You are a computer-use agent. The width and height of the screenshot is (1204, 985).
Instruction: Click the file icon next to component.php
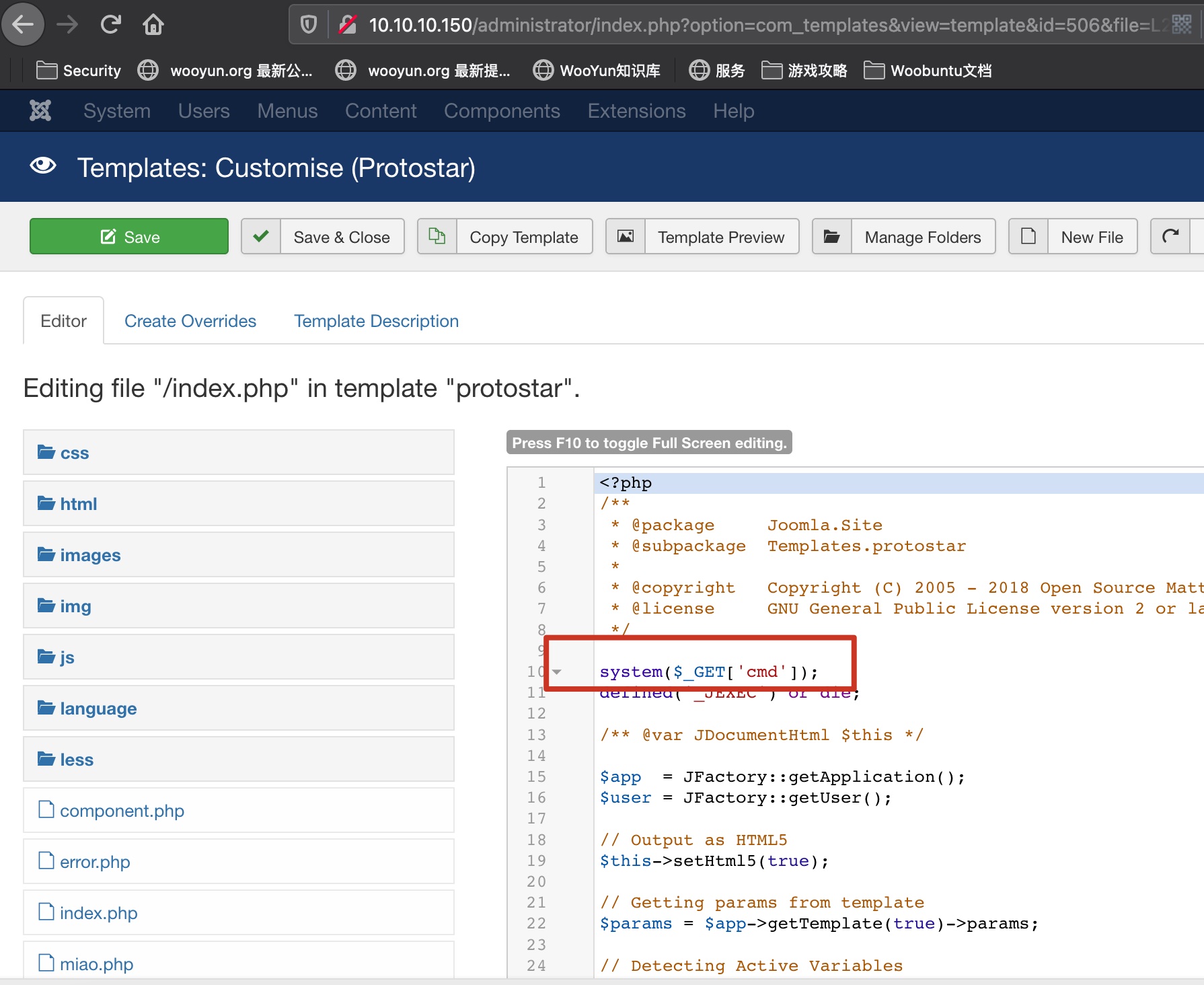[x=46, y=809]
